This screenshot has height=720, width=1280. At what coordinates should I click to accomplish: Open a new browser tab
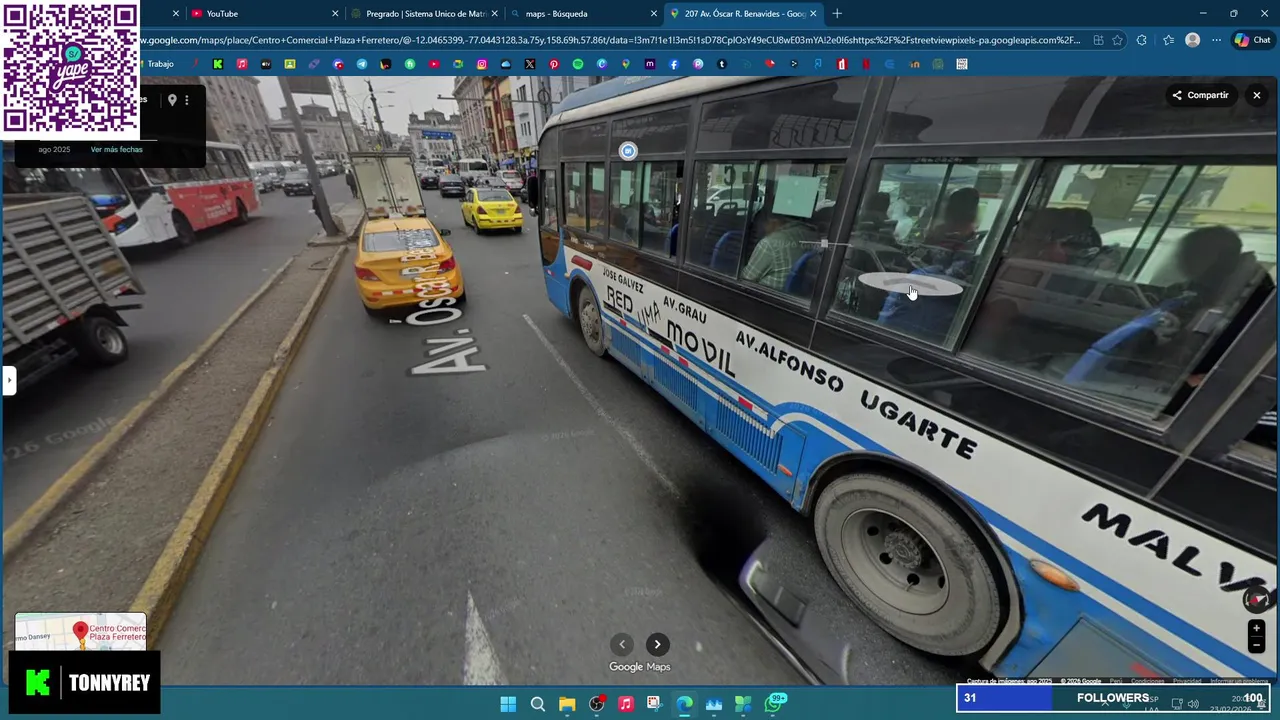(x=837, y=14)
